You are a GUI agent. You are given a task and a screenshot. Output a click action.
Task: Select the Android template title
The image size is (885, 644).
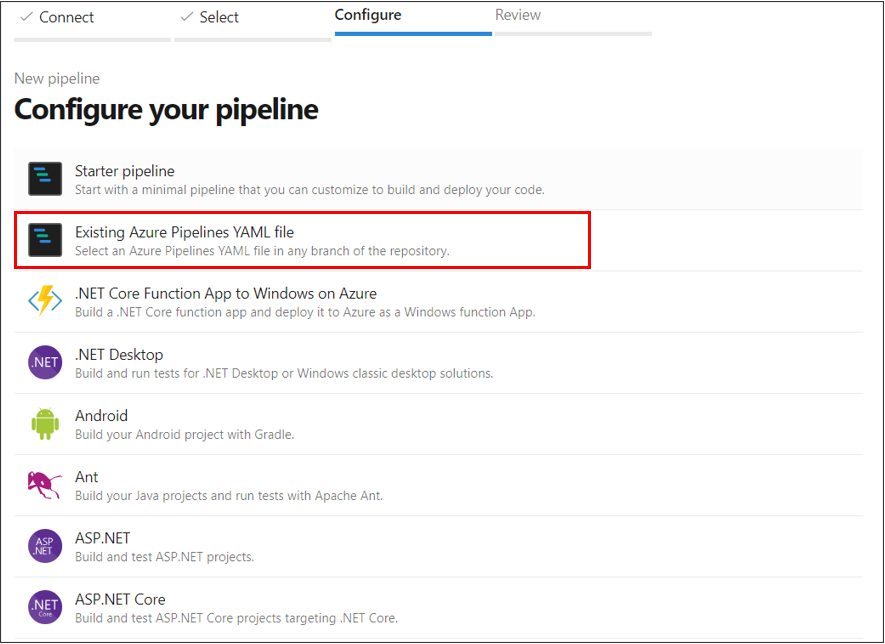tap(102, 415)
